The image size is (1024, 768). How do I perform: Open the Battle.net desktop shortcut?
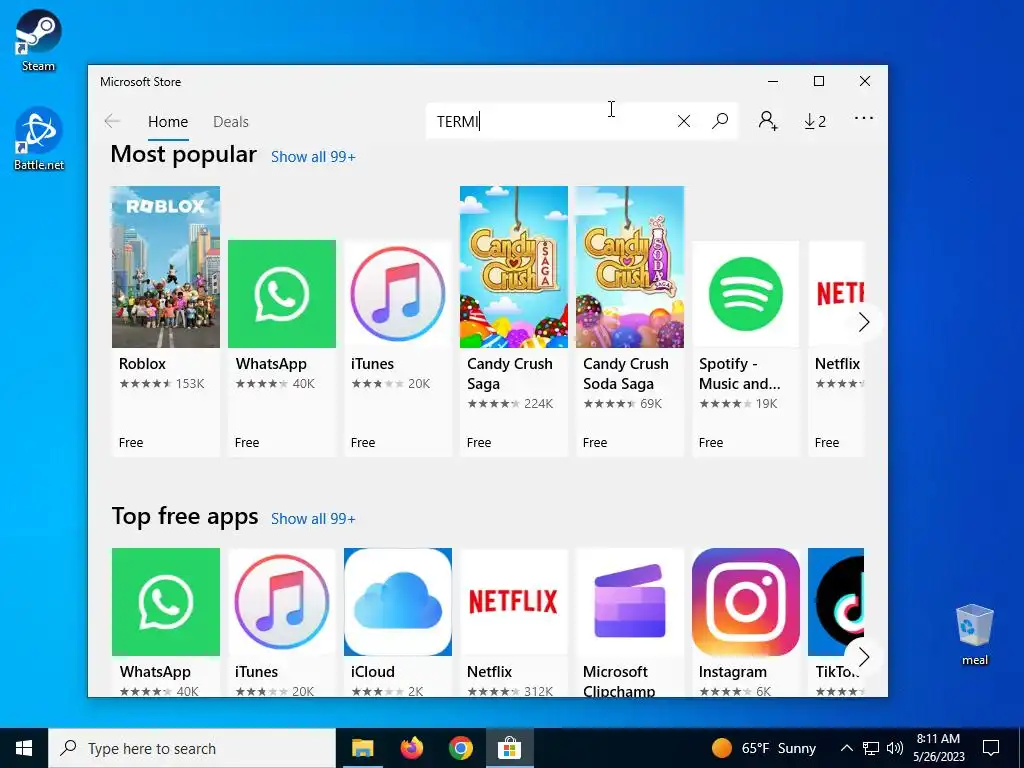(x=39, y=139)
